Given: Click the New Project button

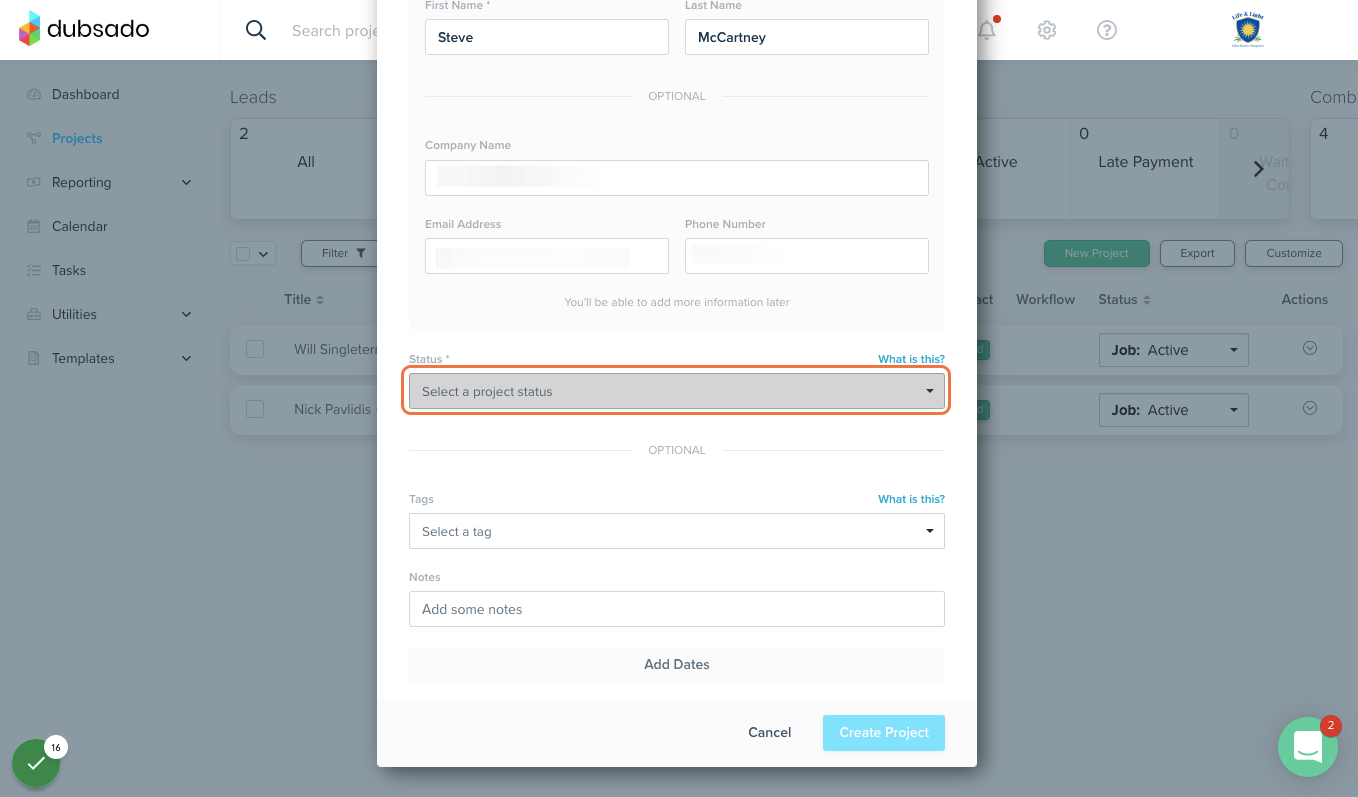Looking at the screenshot, I should (x=1096, y=253).
